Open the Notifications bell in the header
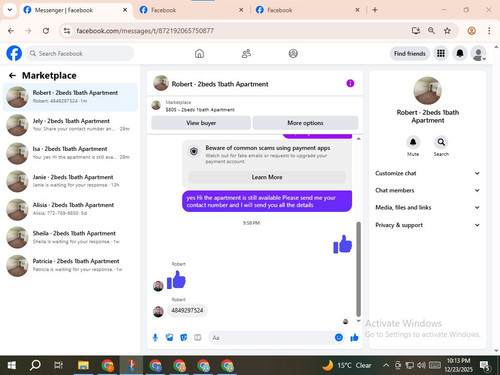The height and width of the screenshot is (375, 500). (x=460, y=53)
